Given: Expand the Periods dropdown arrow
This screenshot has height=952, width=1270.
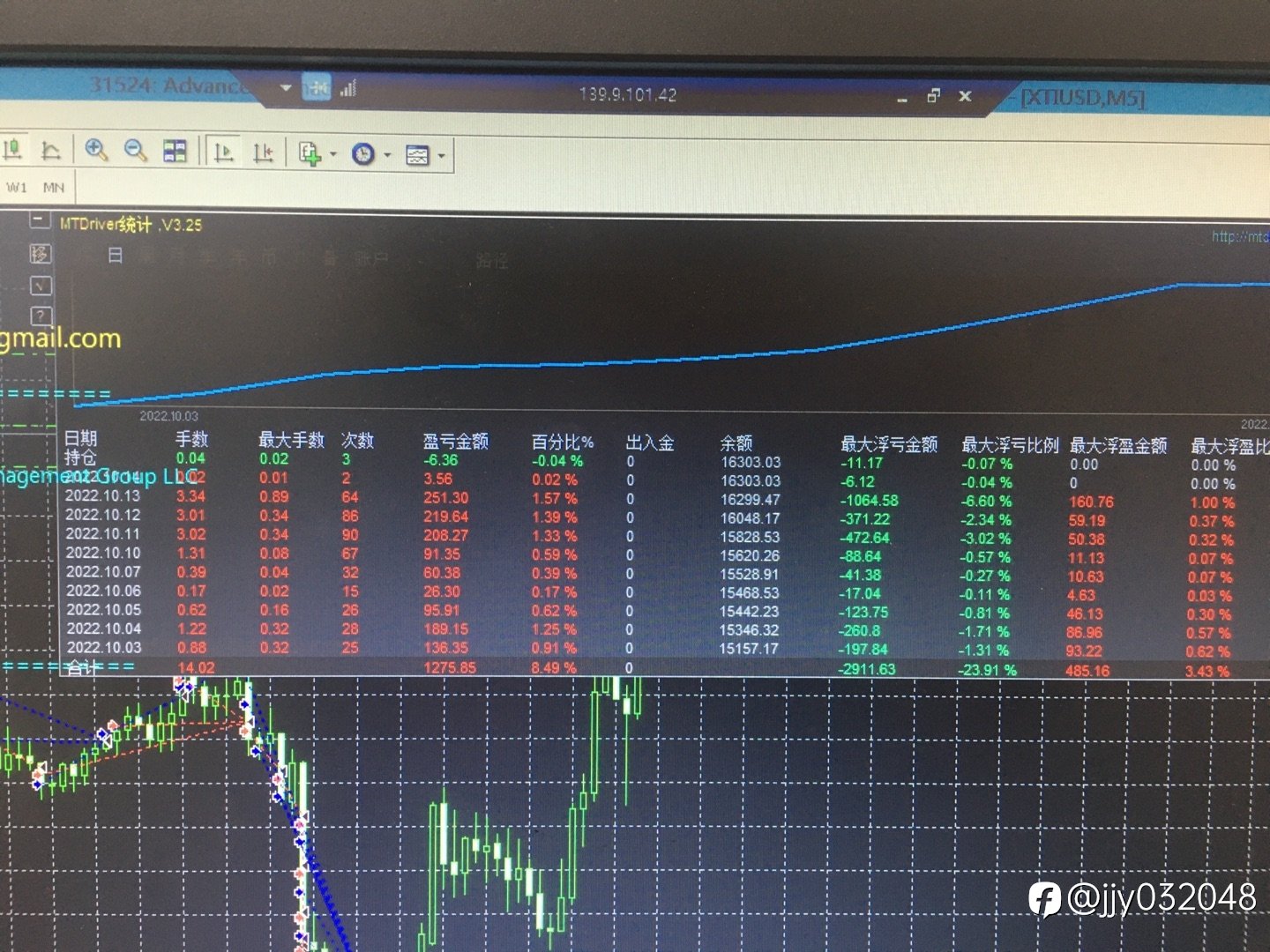Looking at the screenshot, I should (387, 155).
